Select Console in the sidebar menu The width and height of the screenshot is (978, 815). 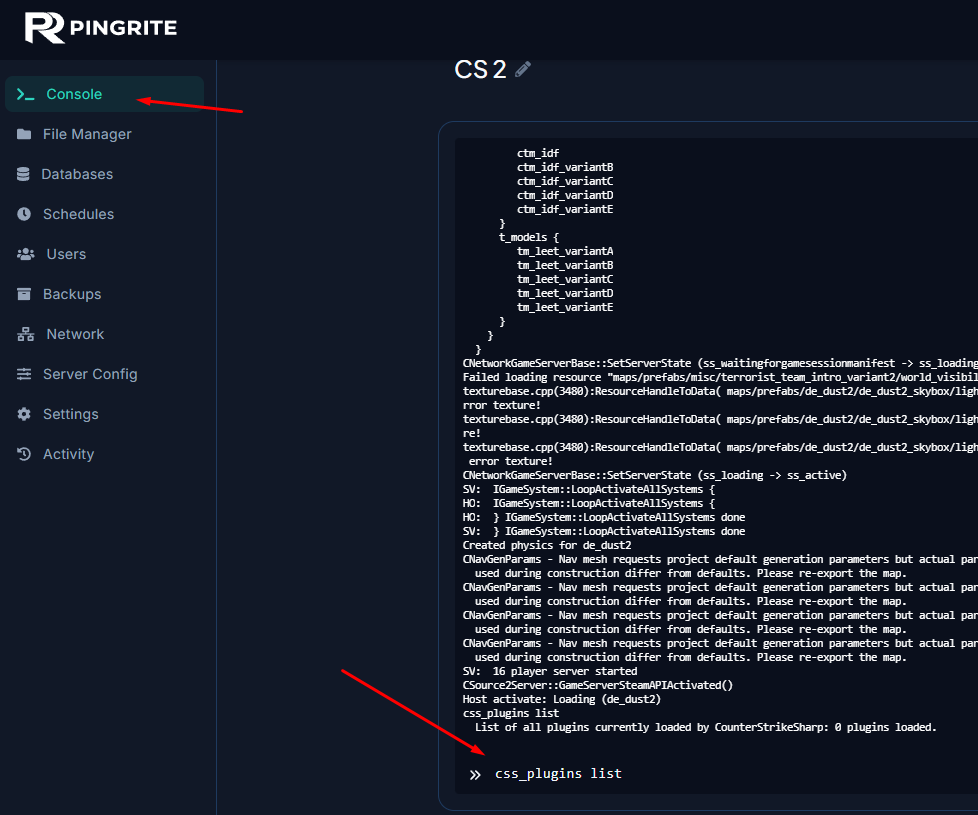75,94
